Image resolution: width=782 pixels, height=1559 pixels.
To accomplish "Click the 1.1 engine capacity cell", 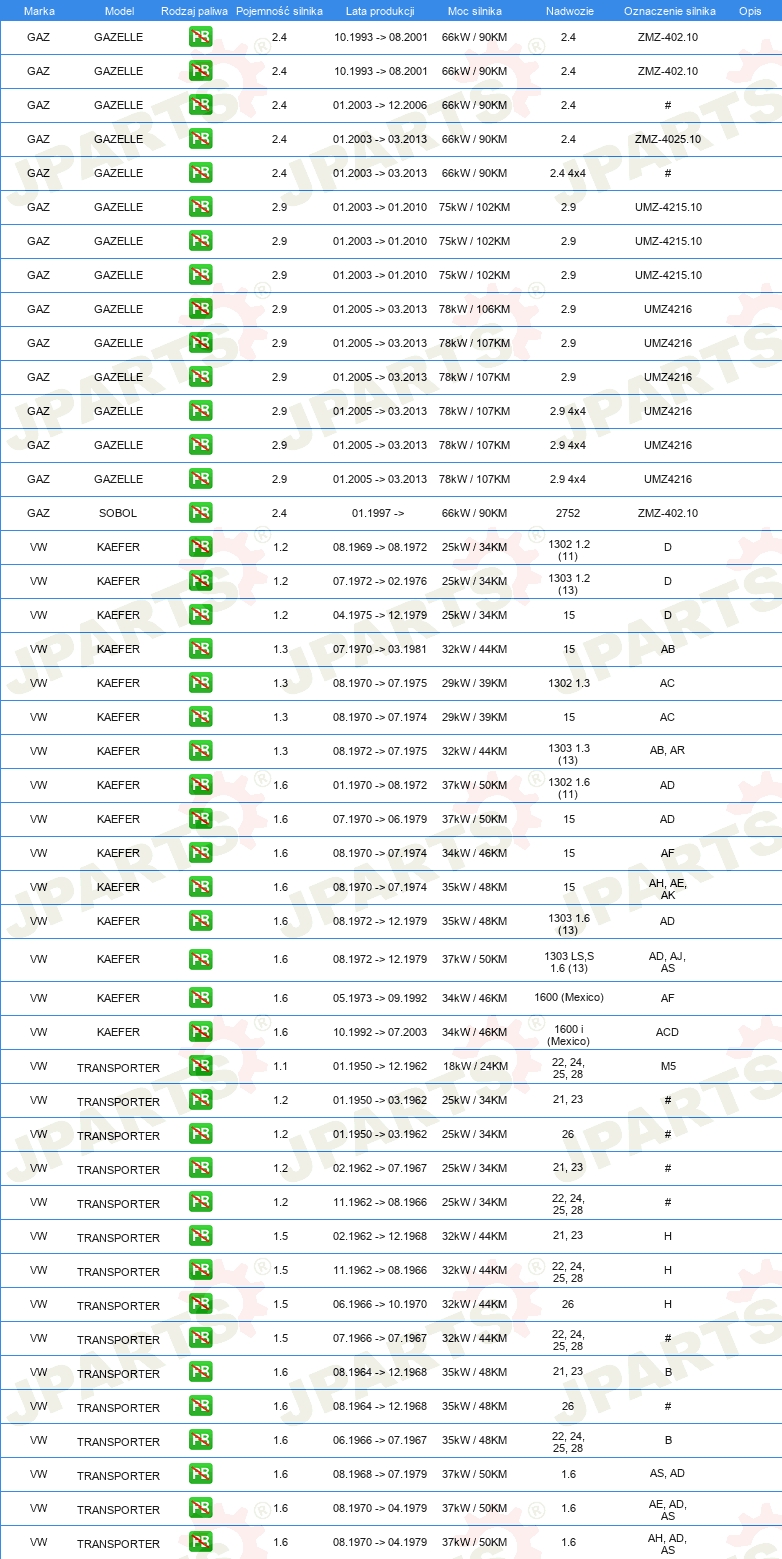I will pyautogui.click(x=280, y=1066).
